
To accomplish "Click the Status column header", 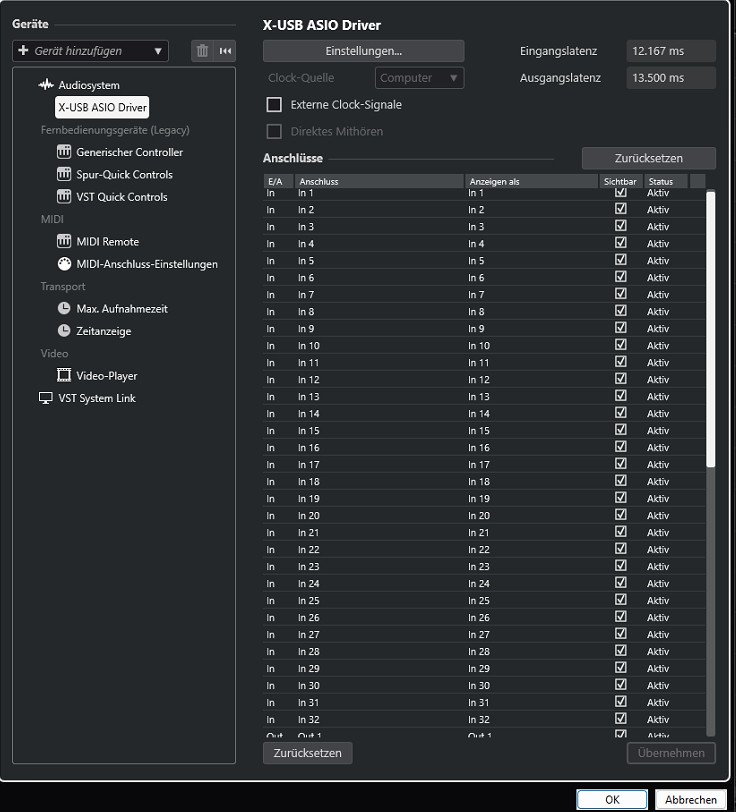I will (666, 181).
